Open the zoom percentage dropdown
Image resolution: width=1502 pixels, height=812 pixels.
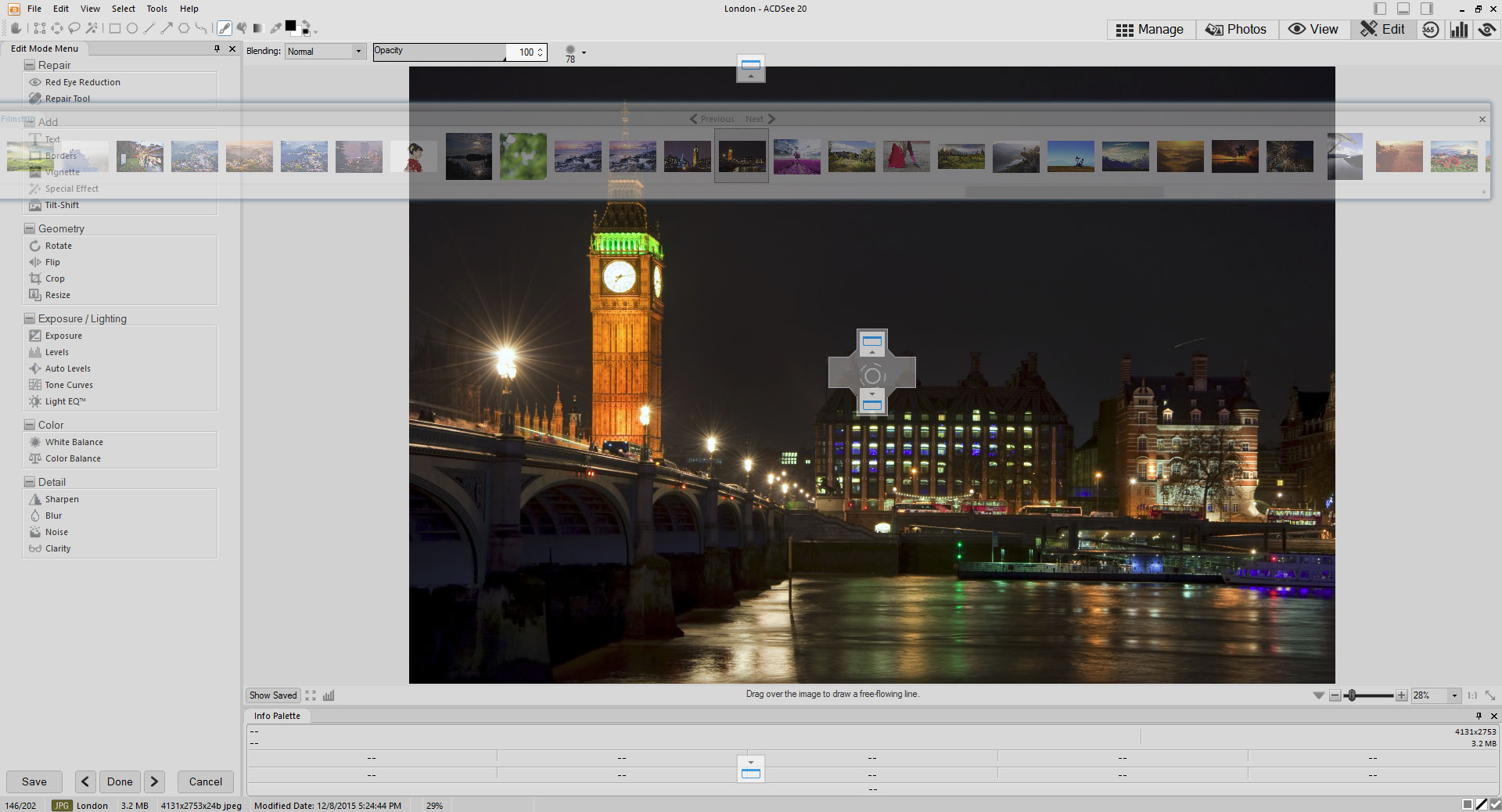(1454, 695)
